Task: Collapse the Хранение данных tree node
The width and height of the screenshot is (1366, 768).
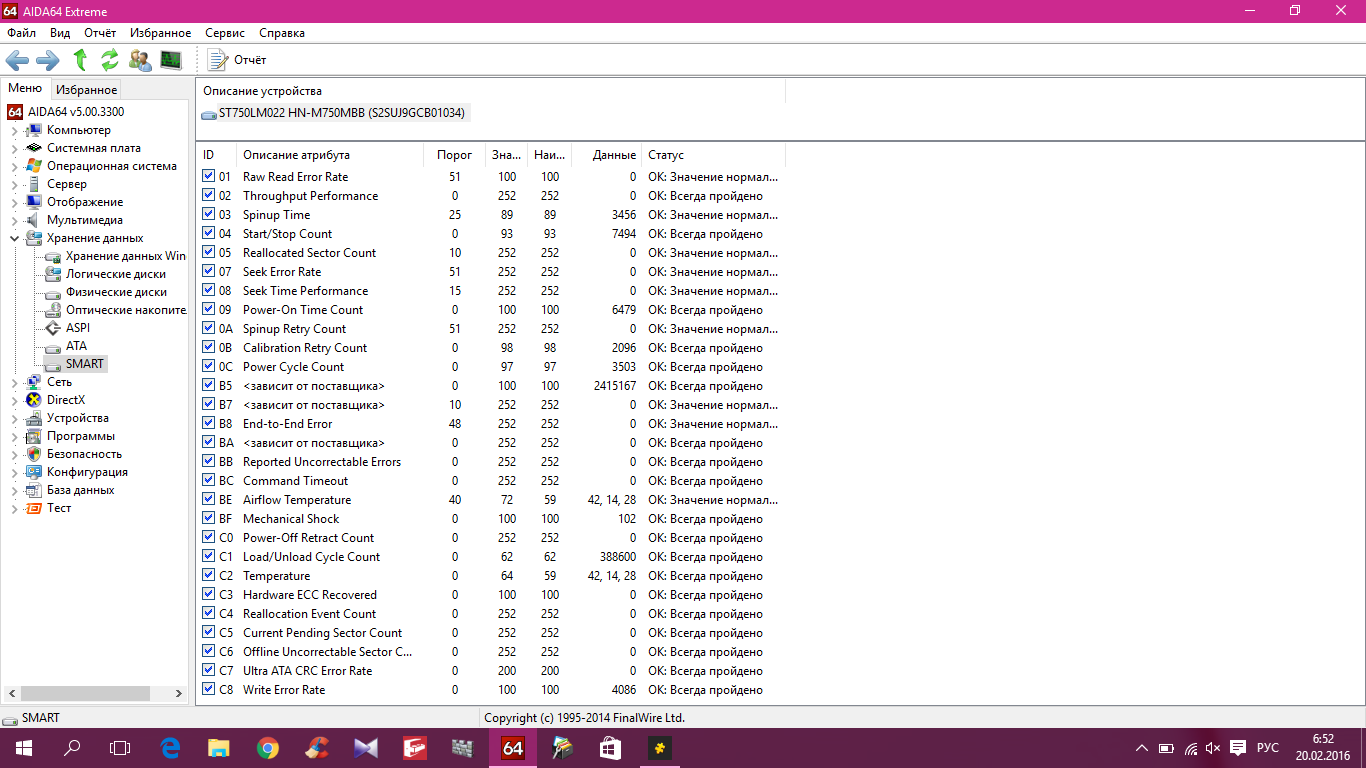Action: pyautogui.click(x=14, y=238)
